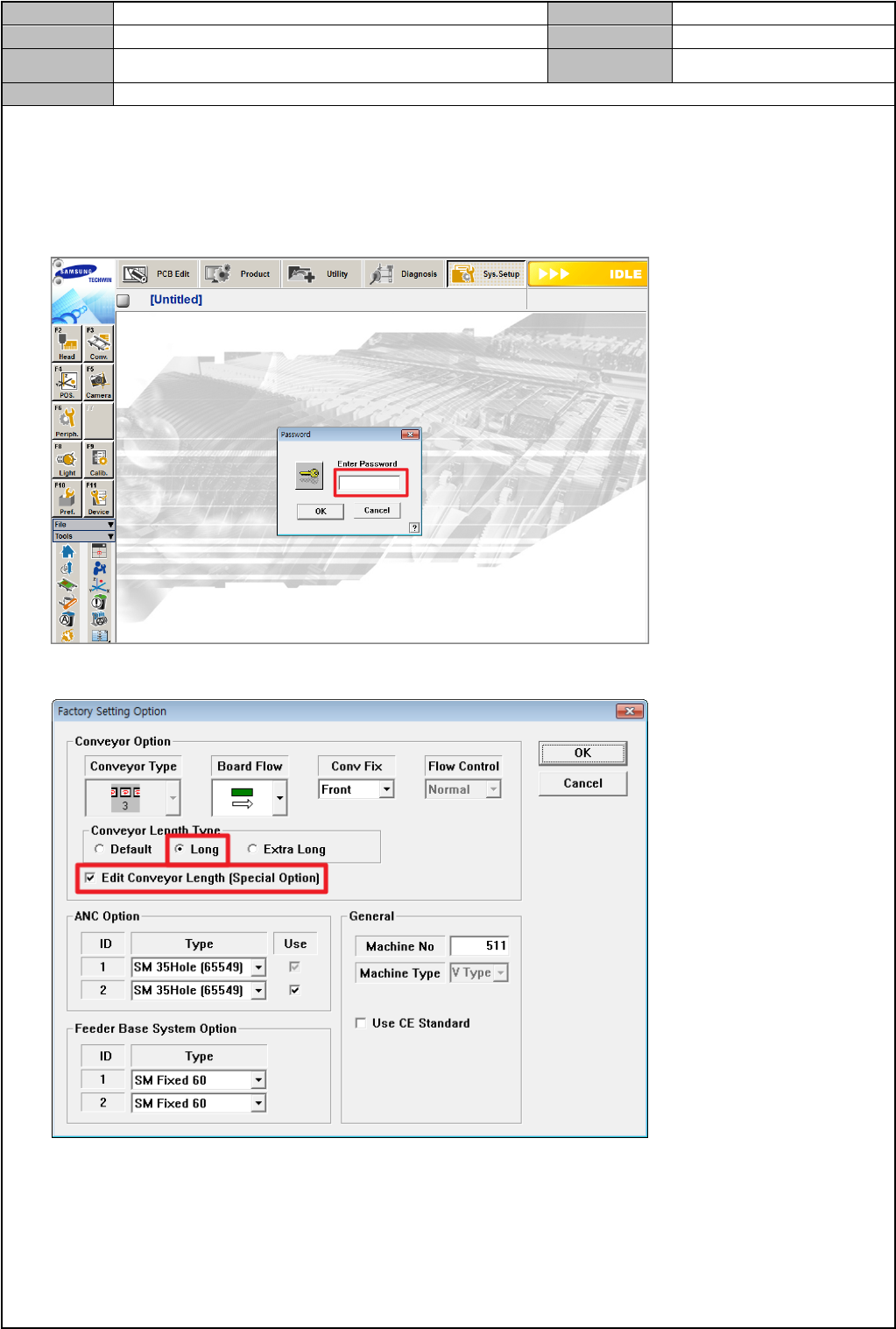
Task: Open the F9 Calib. setup button
Action: click(99, 459)
